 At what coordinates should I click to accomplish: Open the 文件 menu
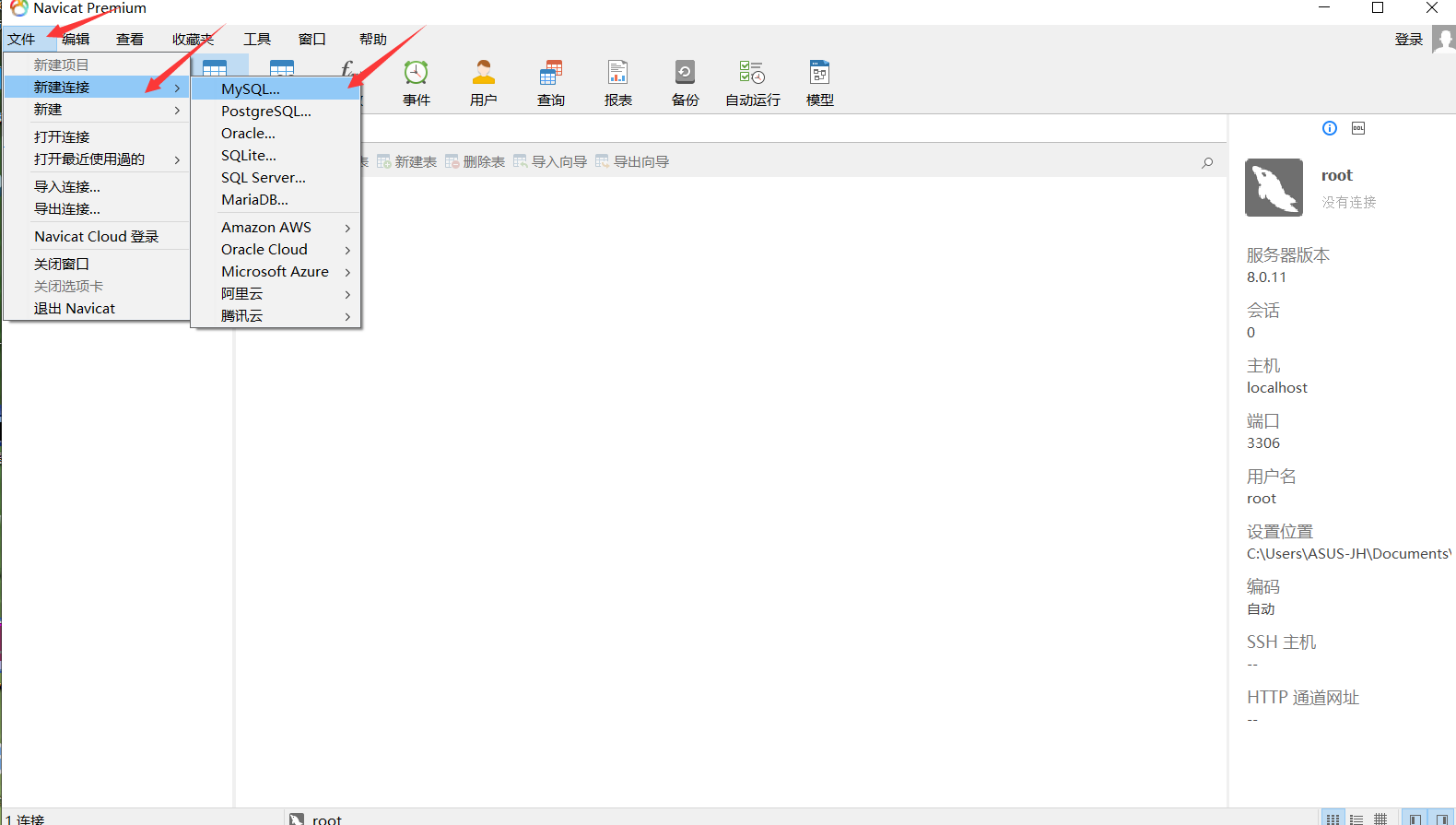point(21,40)
